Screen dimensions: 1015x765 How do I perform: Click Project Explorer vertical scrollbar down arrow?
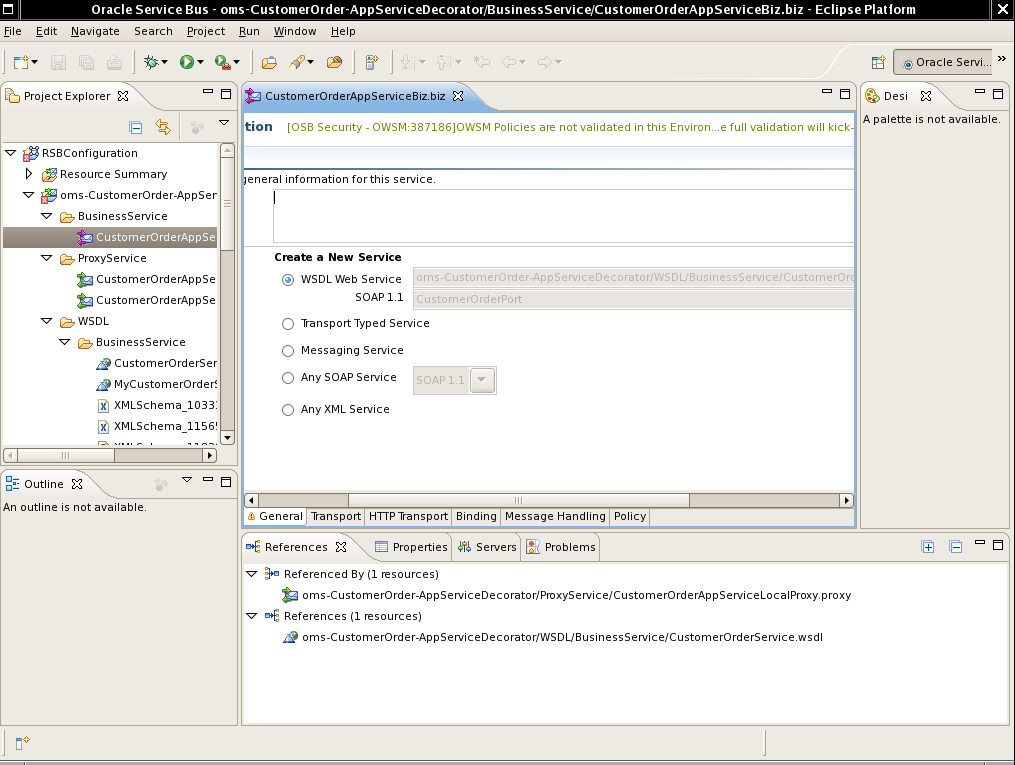click(227, 438)
